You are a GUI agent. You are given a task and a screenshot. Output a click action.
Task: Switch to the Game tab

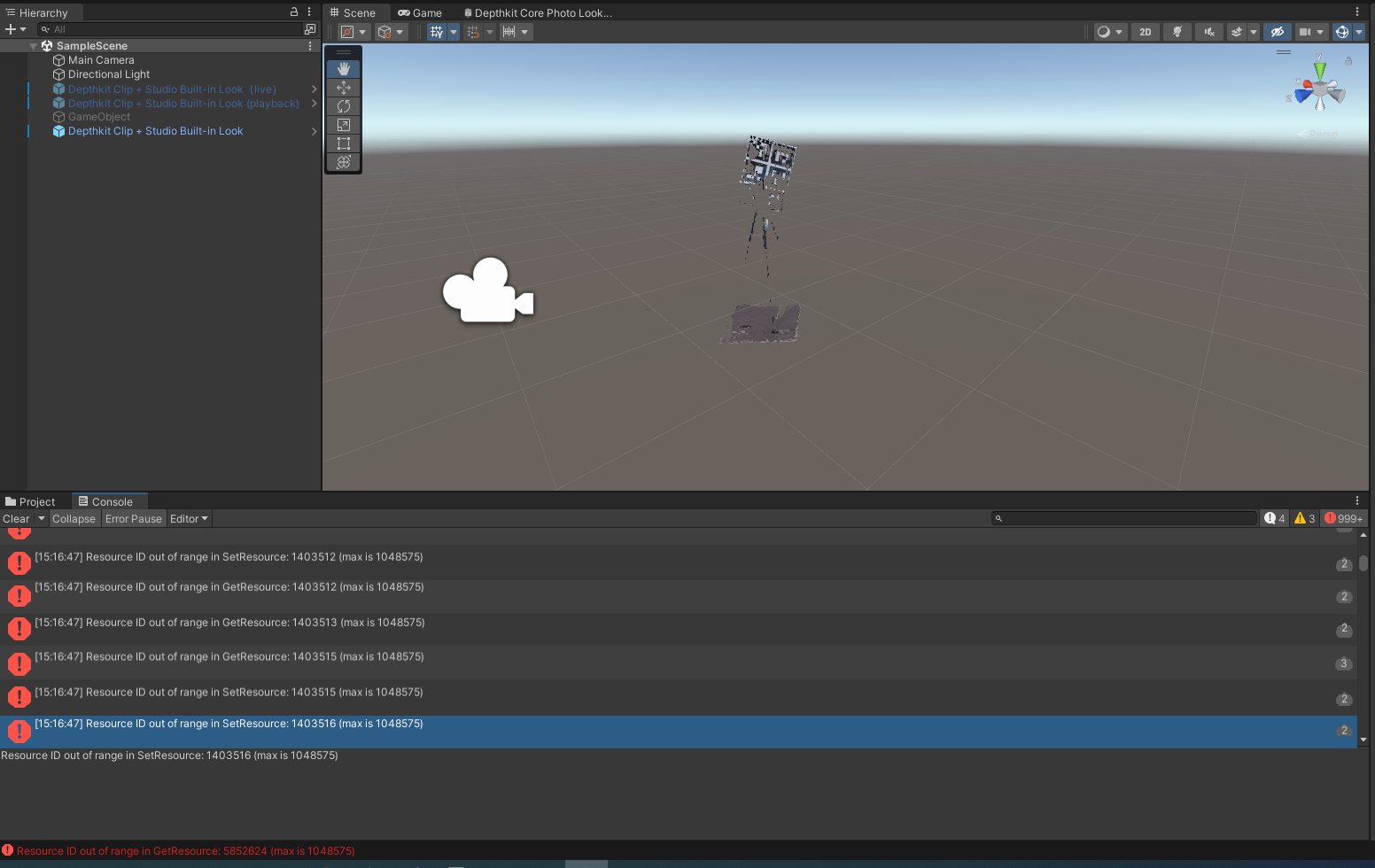[420, 12]
